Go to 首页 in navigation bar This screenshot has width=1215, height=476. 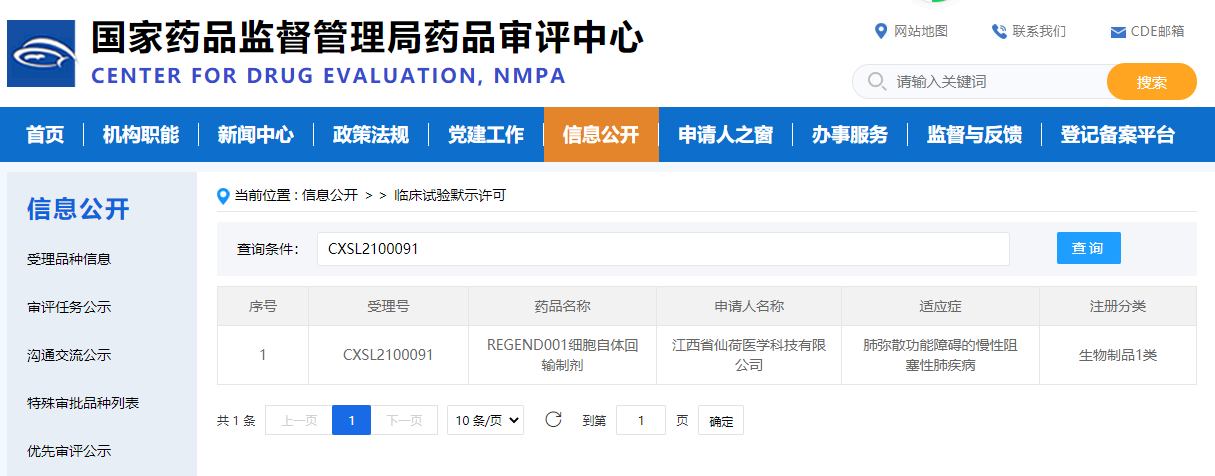point(45,135)
